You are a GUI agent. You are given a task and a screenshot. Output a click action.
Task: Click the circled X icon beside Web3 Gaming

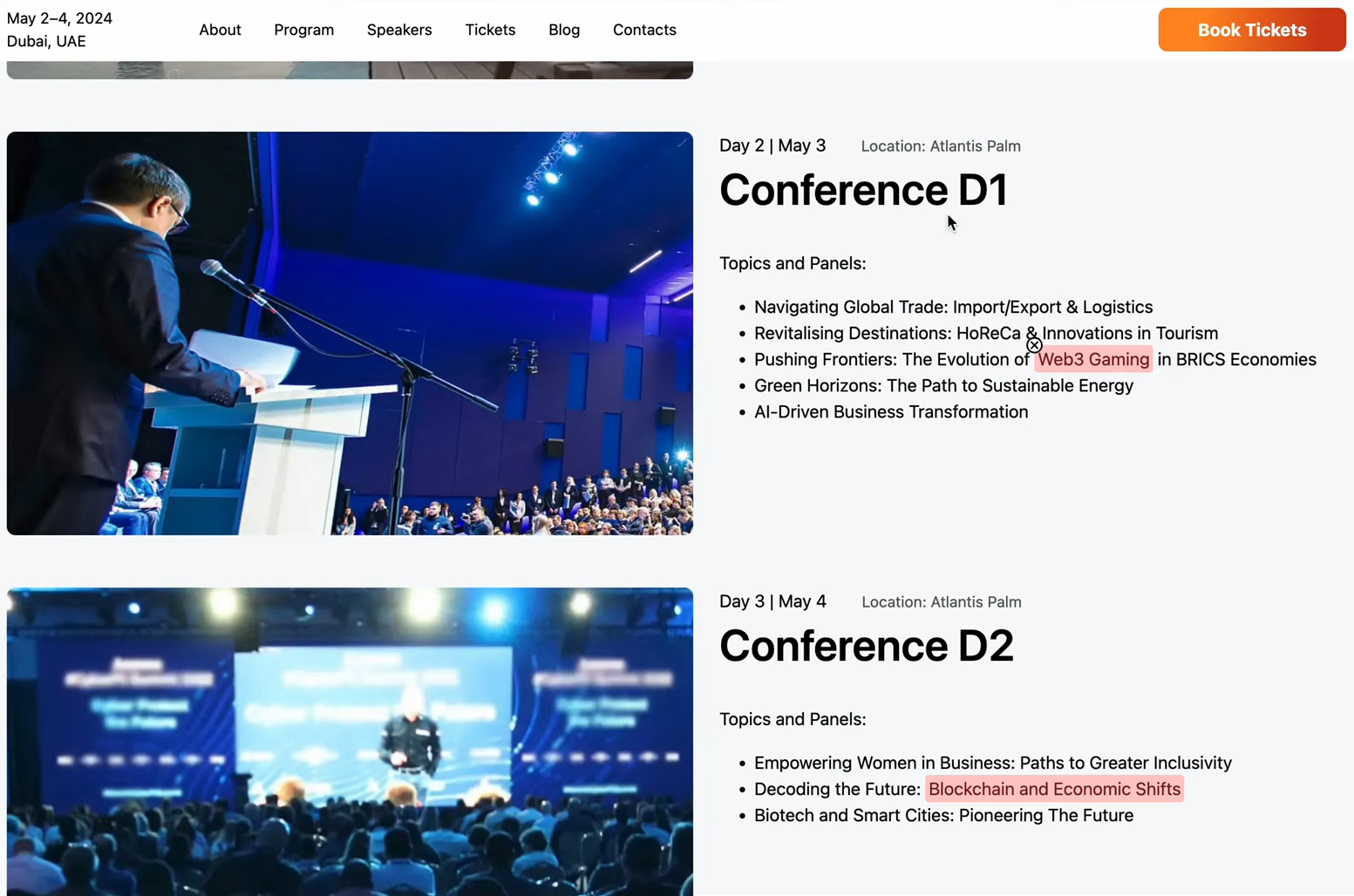coord(1034,345)
